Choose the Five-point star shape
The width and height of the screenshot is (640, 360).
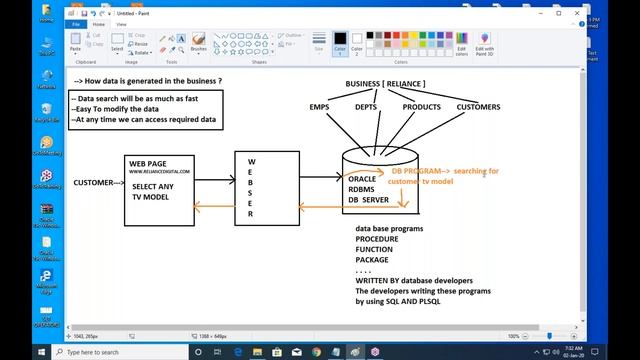(233, 52)
